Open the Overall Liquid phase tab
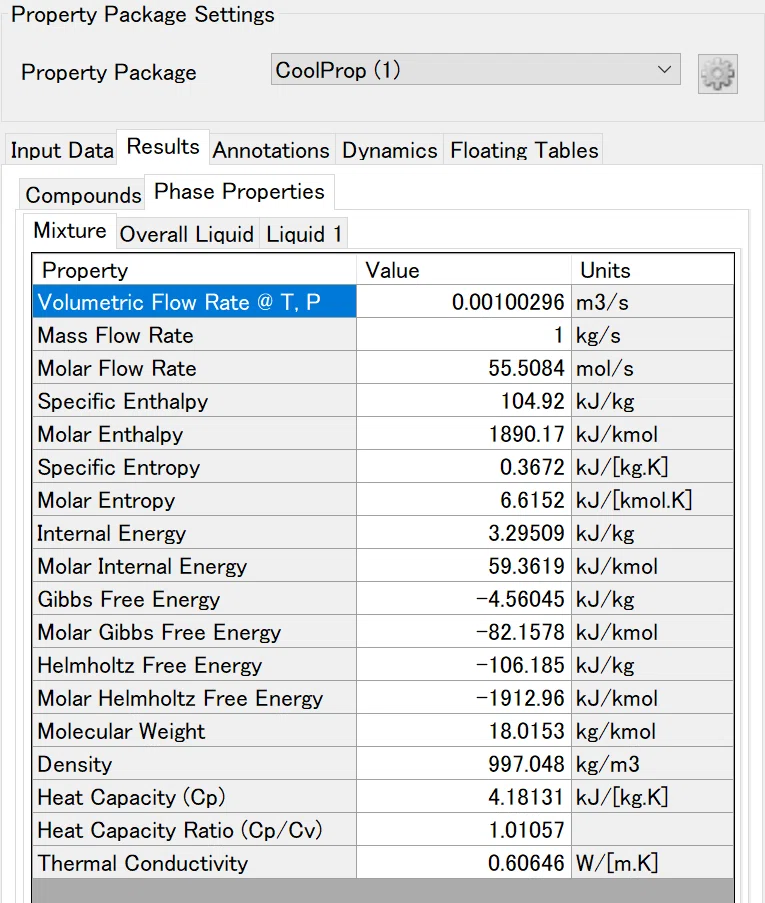The width and height of the screenshot is (765, 903). point(187,234)
